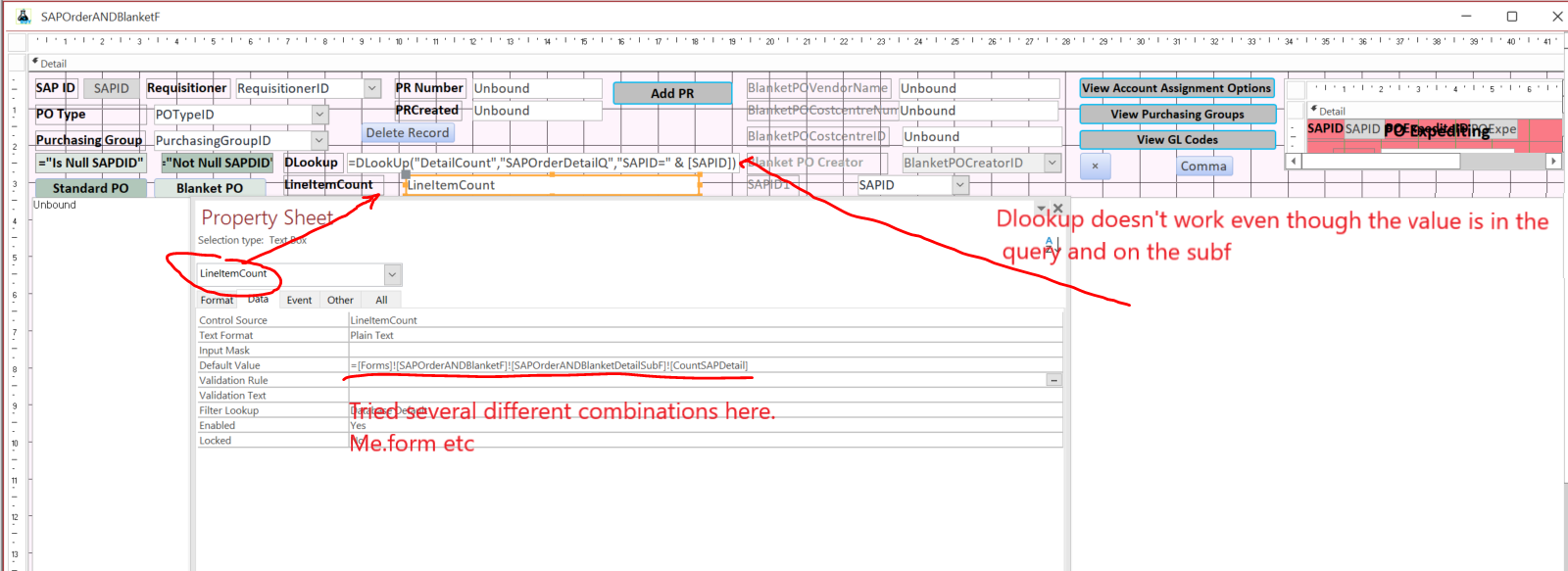The width and height of the screenshot is (1568, 571).
Task: Click subform scrollbar left arrow
Action: [1294, 161]
